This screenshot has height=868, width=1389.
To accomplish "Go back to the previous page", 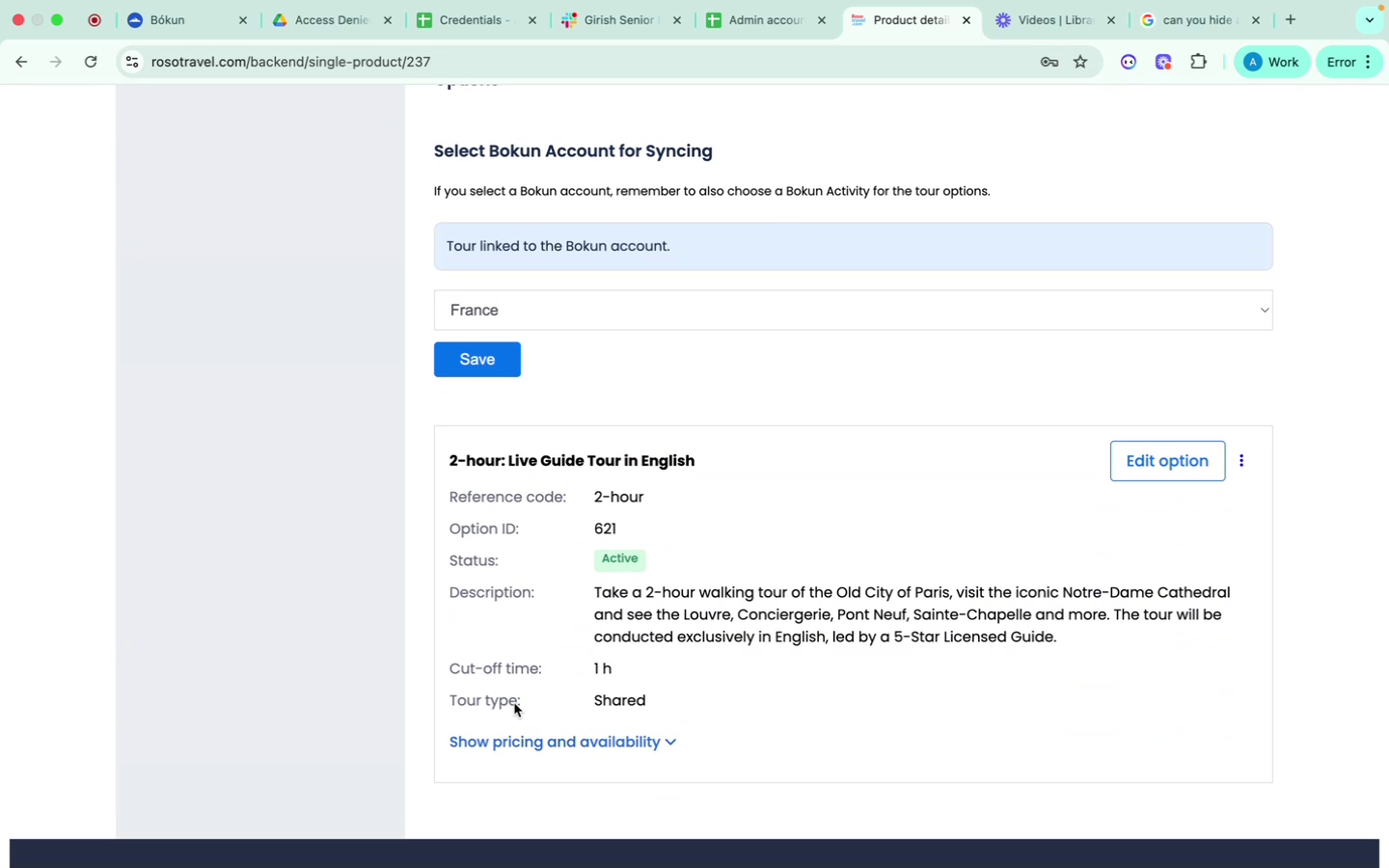I will point(21,62).
